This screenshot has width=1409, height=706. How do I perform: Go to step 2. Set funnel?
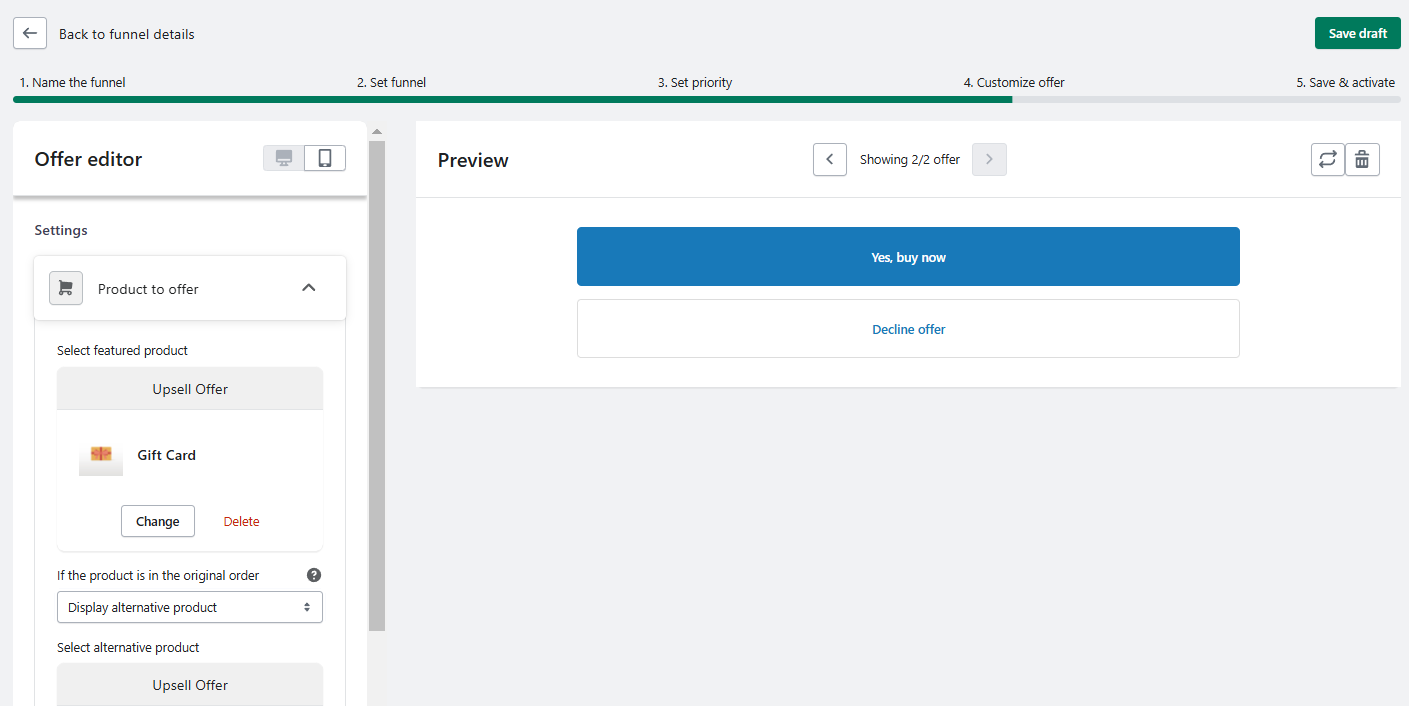click(391, 82)
